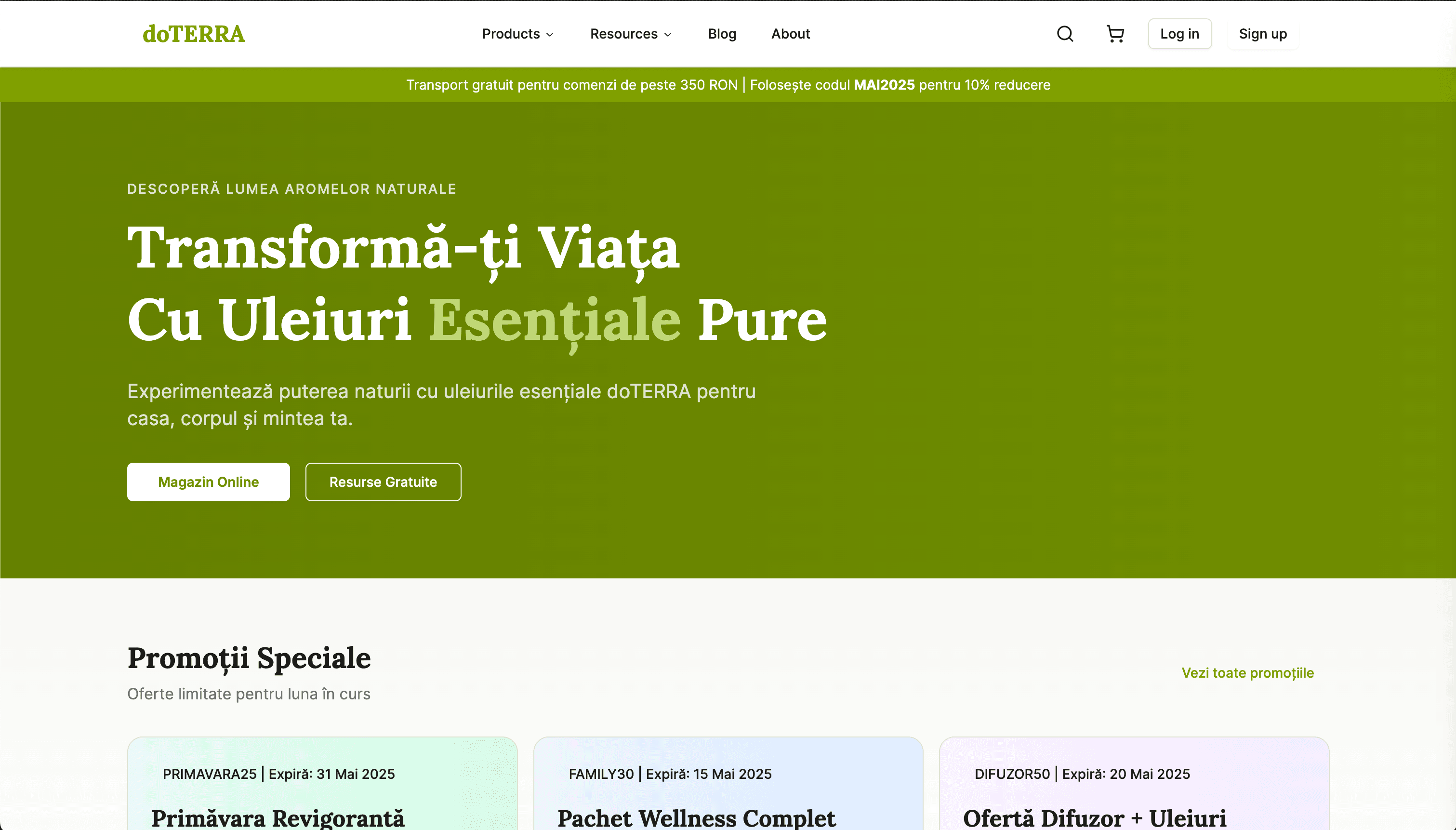Open the Blog page
Viewport: 1456px width, 830px height.
721,34
